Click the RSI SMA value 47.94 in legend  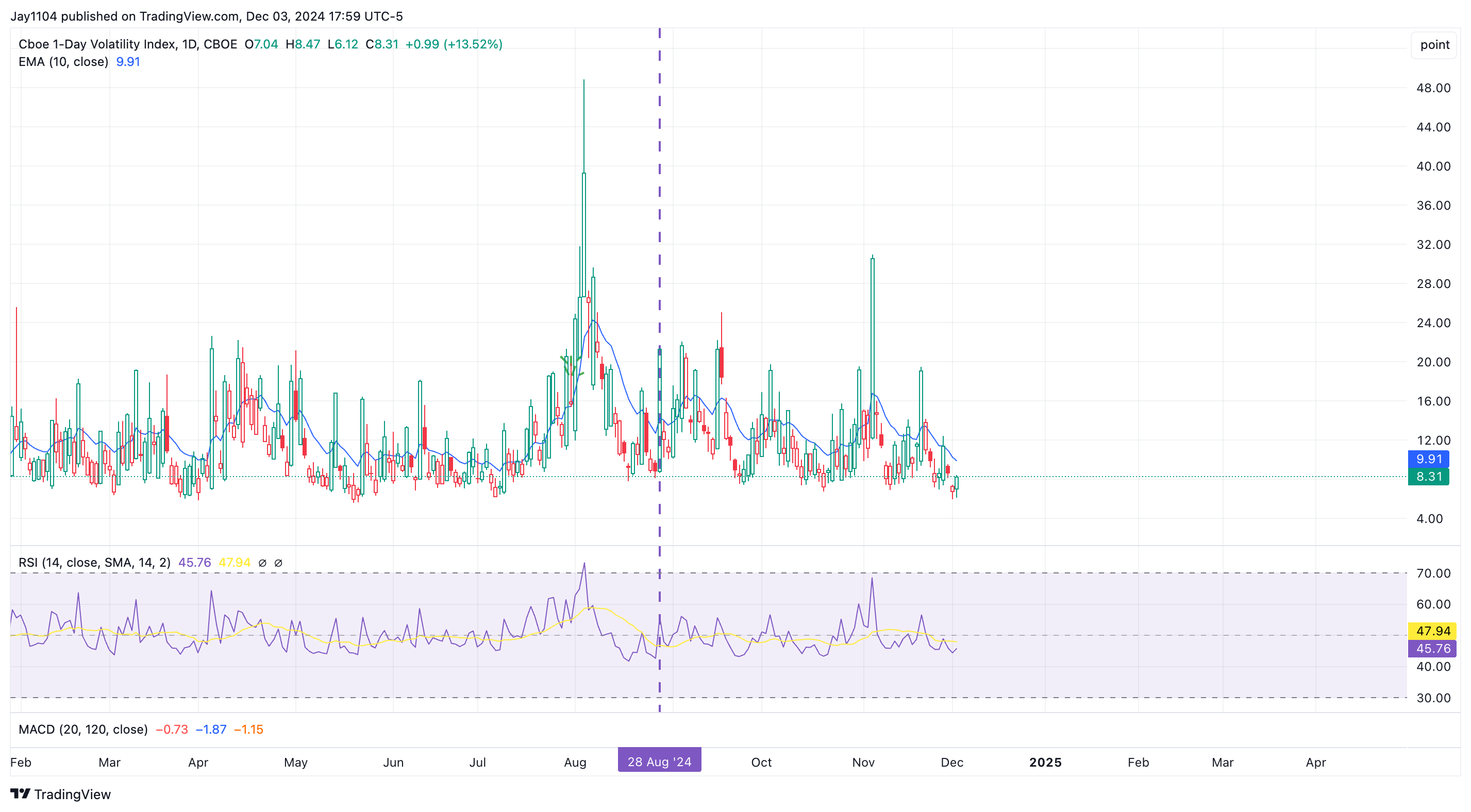click(235, 563)
